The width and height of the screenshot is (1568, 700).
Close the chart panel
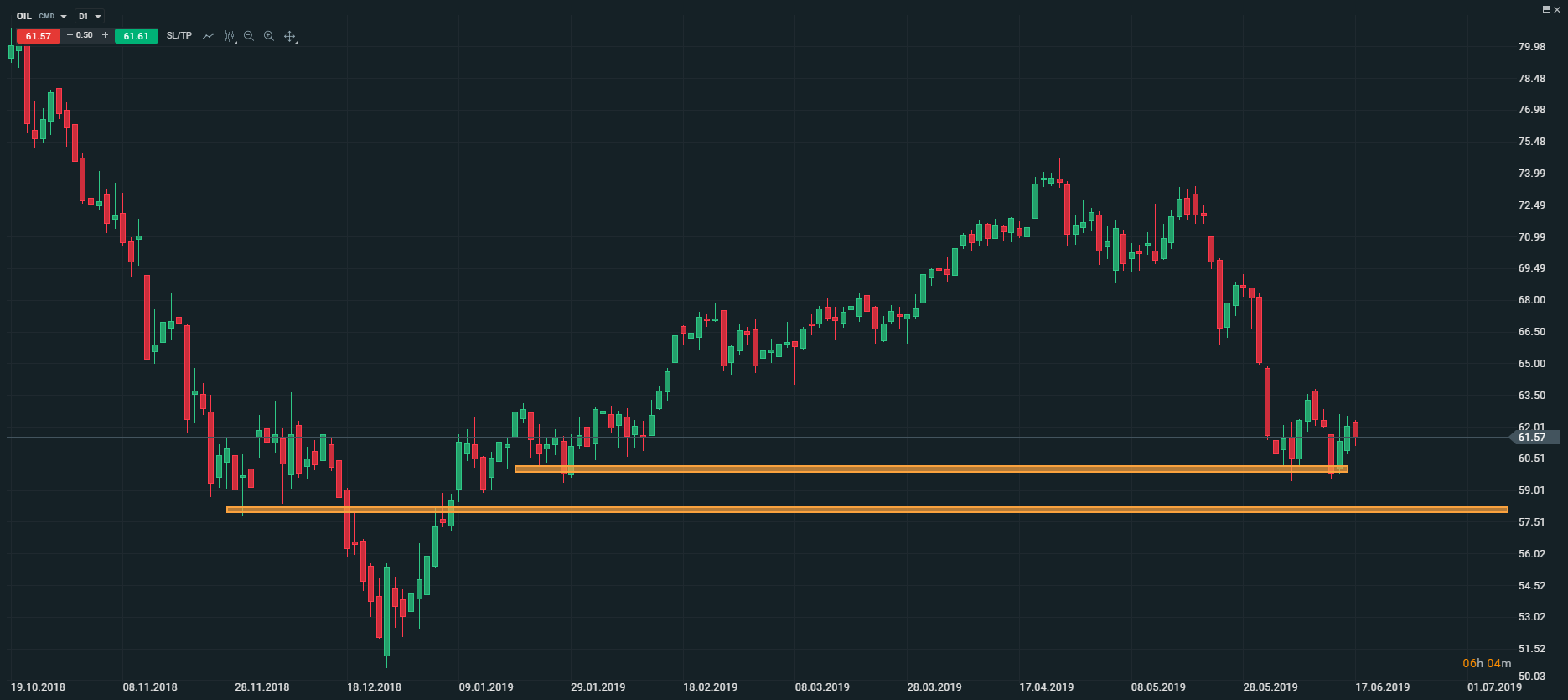pyautogui.click(x=1558, y=9)
